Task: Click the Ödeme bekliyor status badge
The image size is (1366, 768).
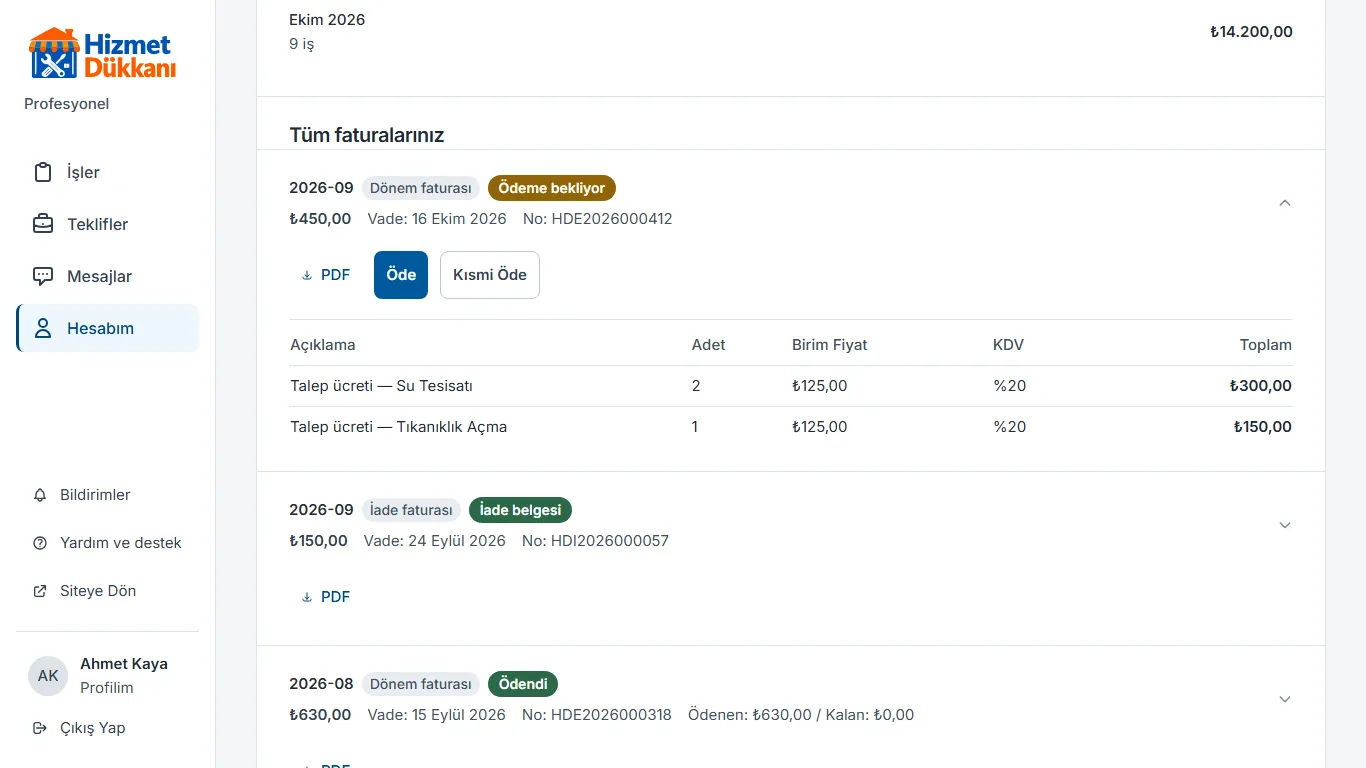Action: coord(552,188)
